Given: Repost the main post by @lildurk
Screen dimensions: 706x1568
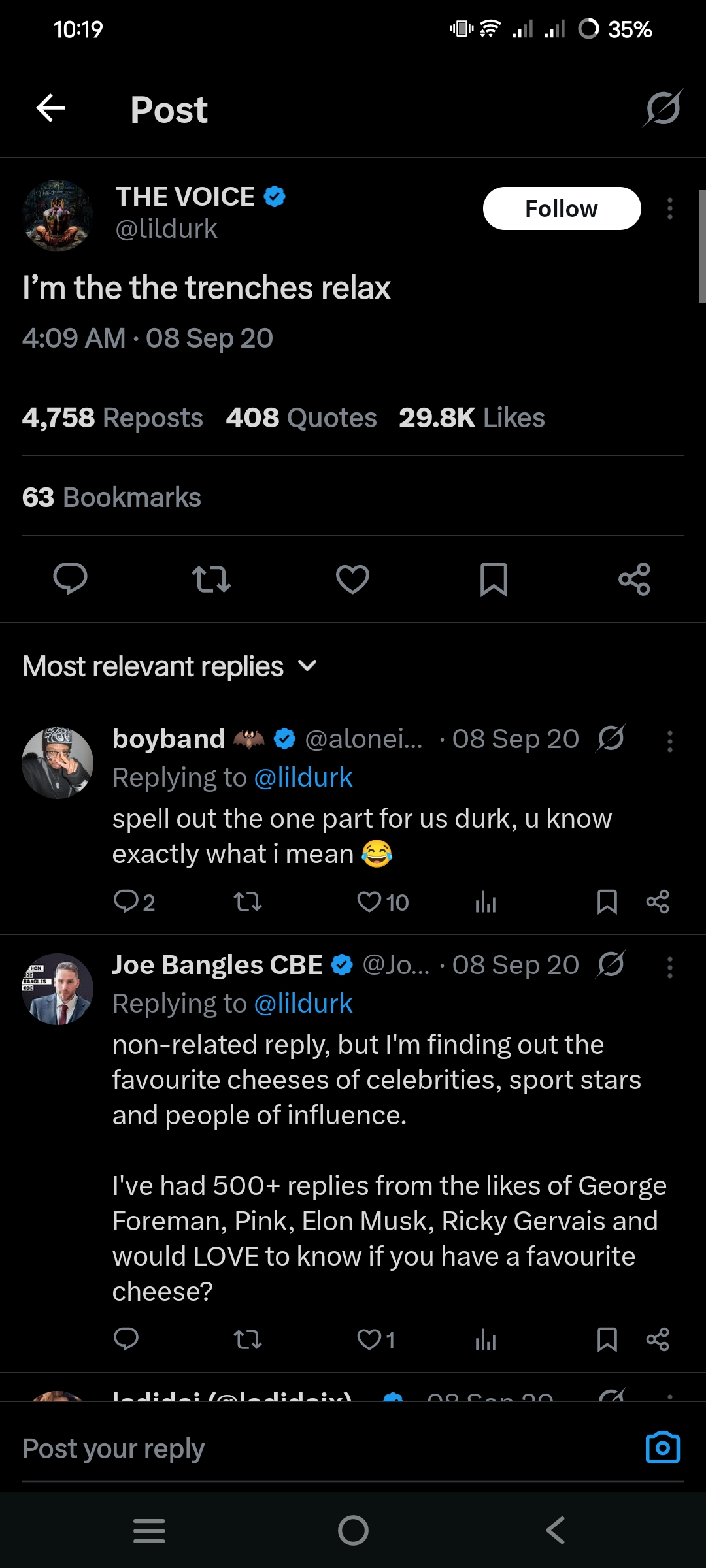Looking at the screenshot, I should click(211, 579).
